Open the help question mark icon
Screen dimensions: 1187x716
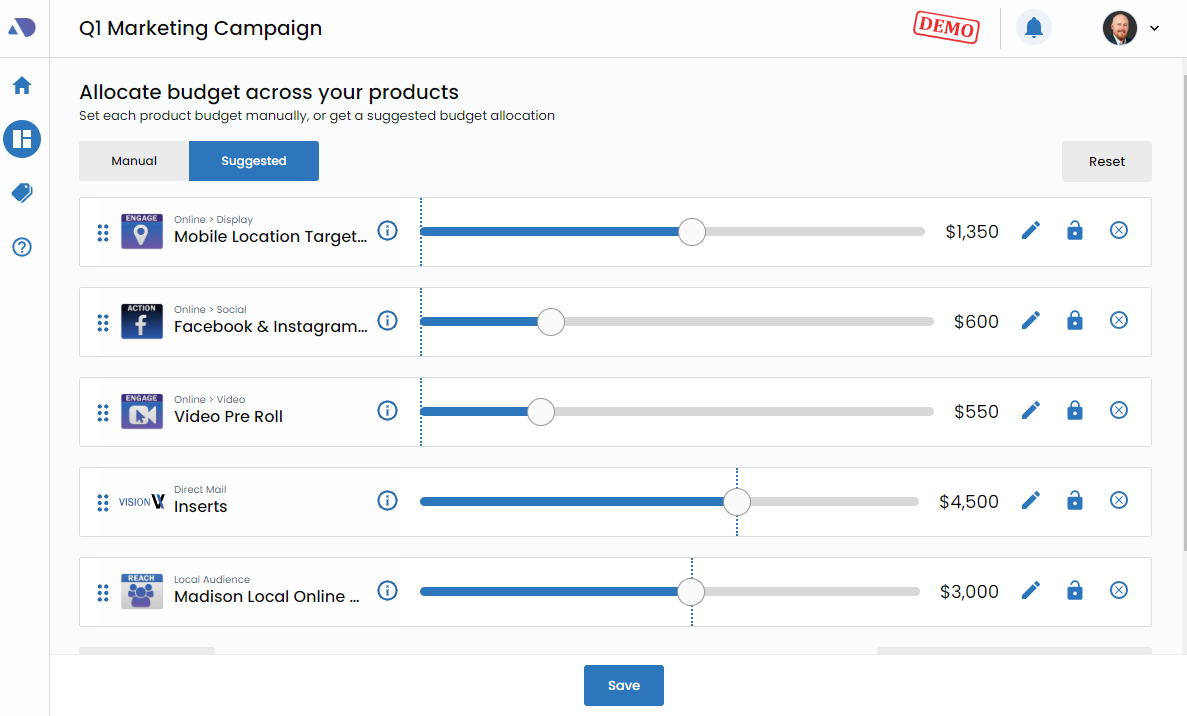22,247
